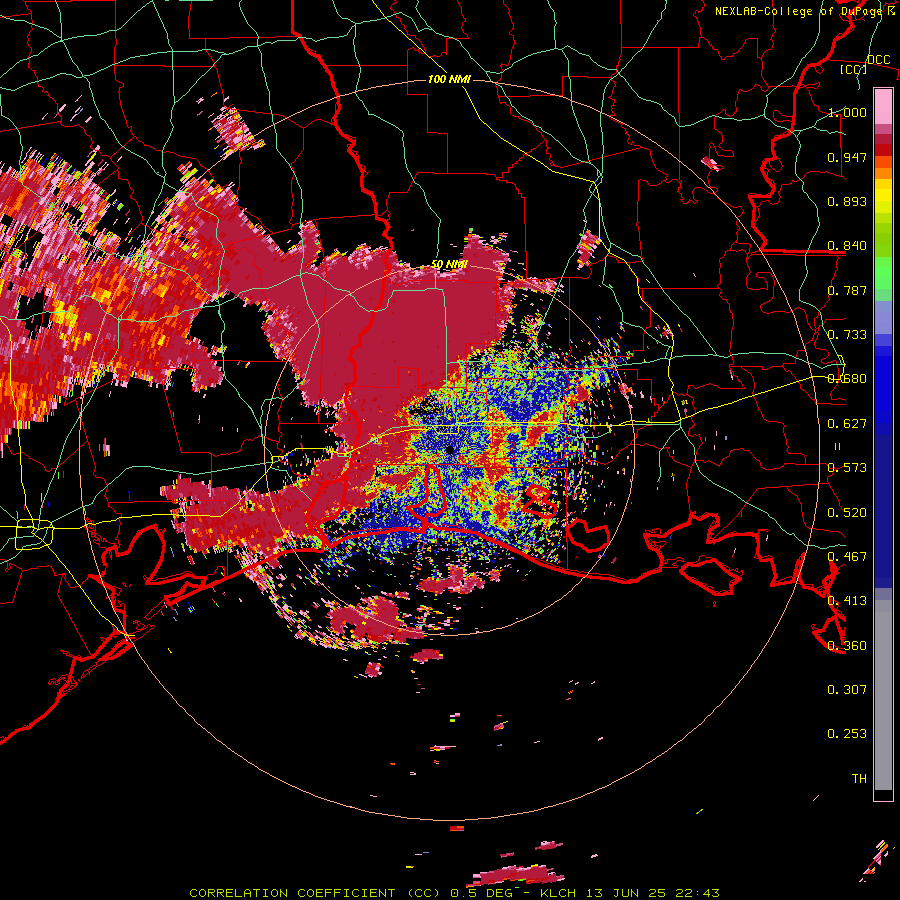Click the 50 NMI range ring label

(449, 265)
